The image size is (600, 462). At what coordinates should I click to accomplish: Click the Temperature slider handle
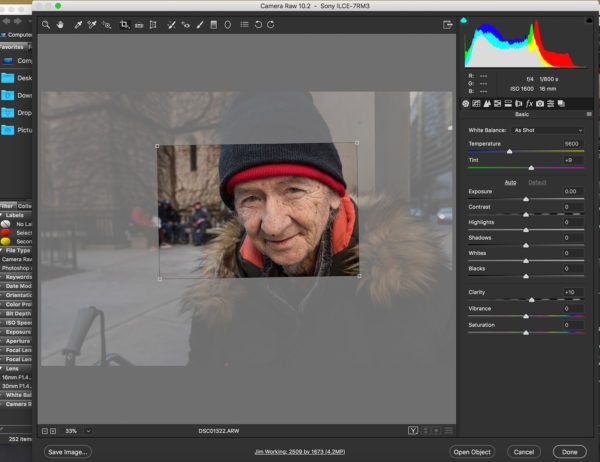tap(509, 152)
